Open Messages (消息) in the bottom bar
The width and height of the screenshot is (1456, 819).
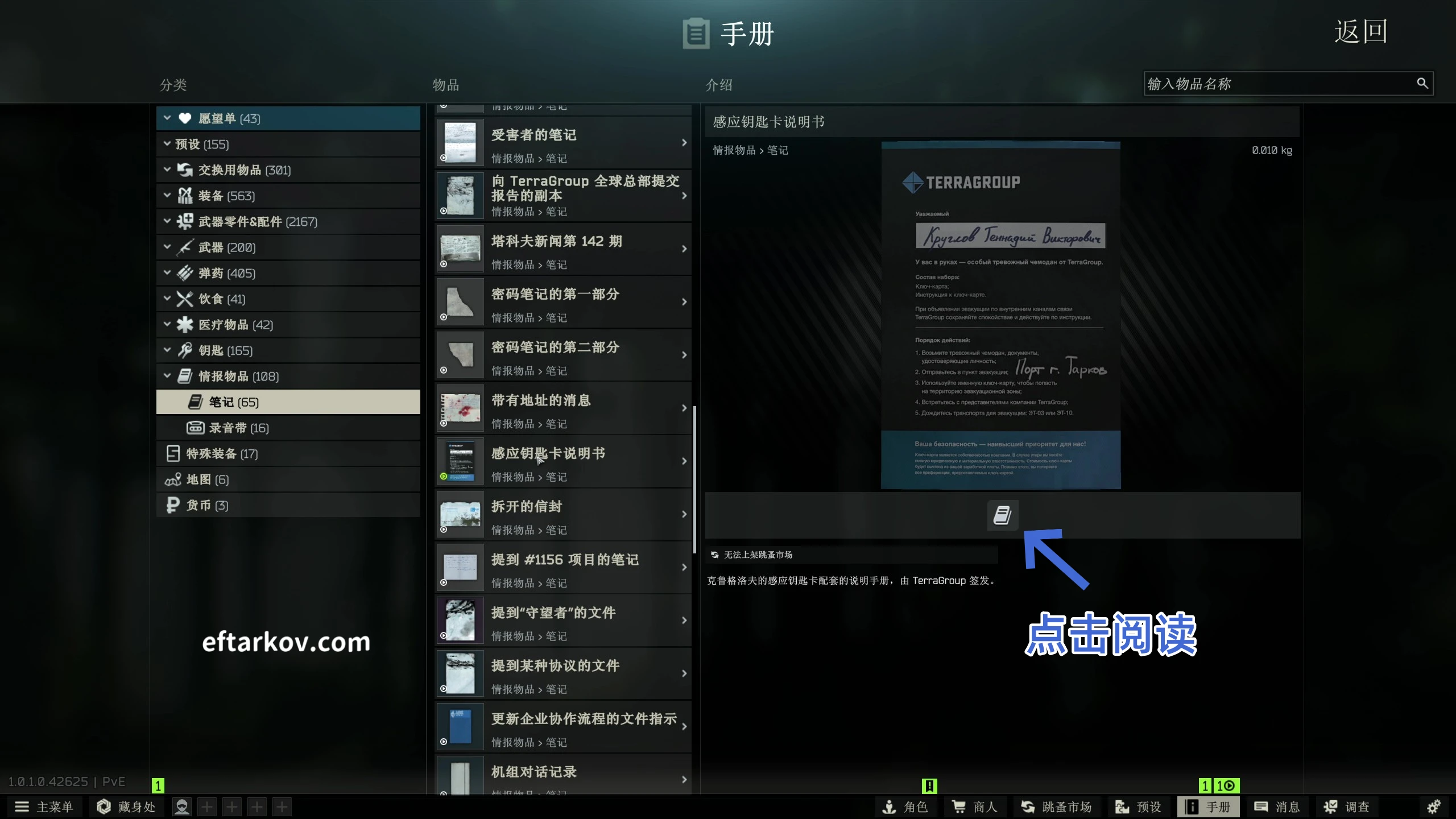pyautogui.click(x=1277, y=806)
